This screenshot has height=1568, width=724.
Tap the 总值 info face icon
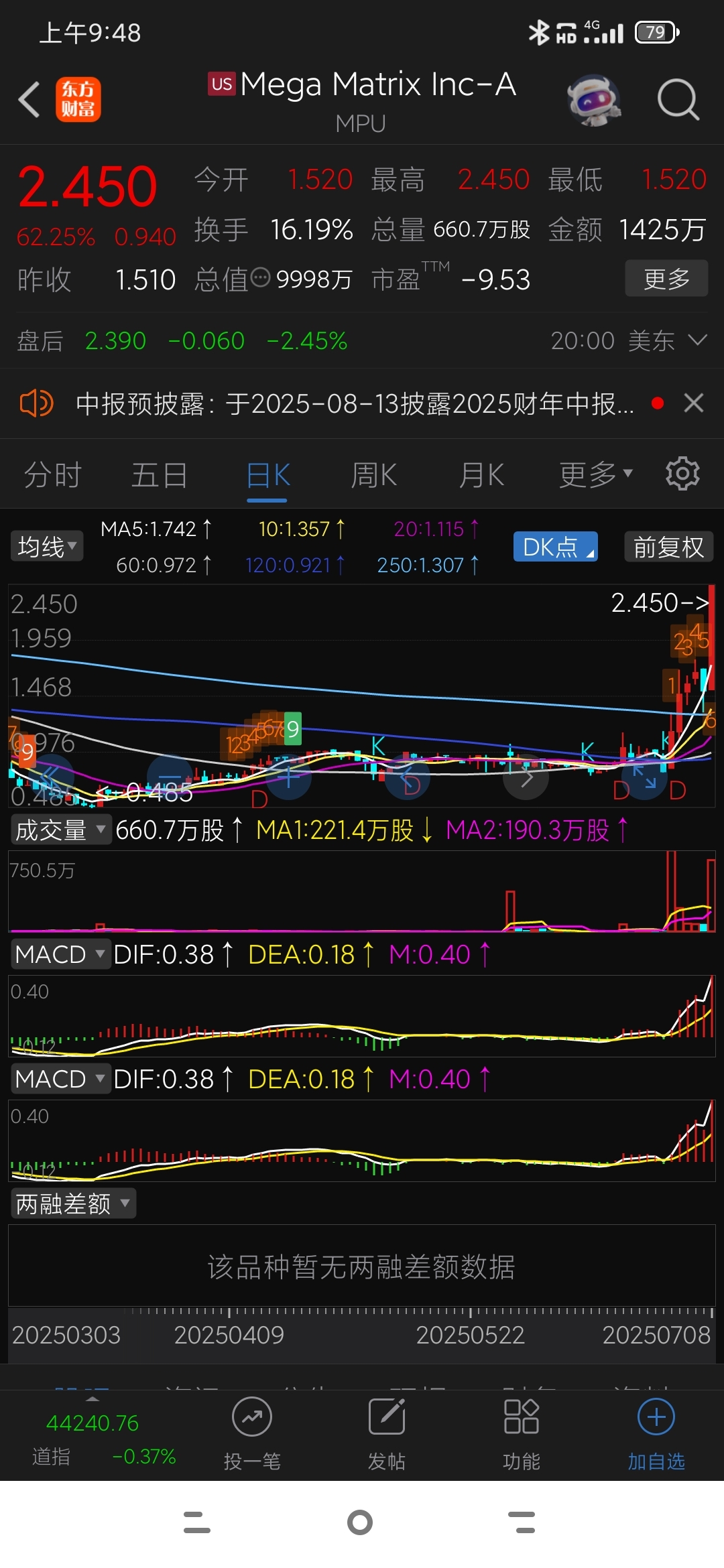tap(260, 277)
